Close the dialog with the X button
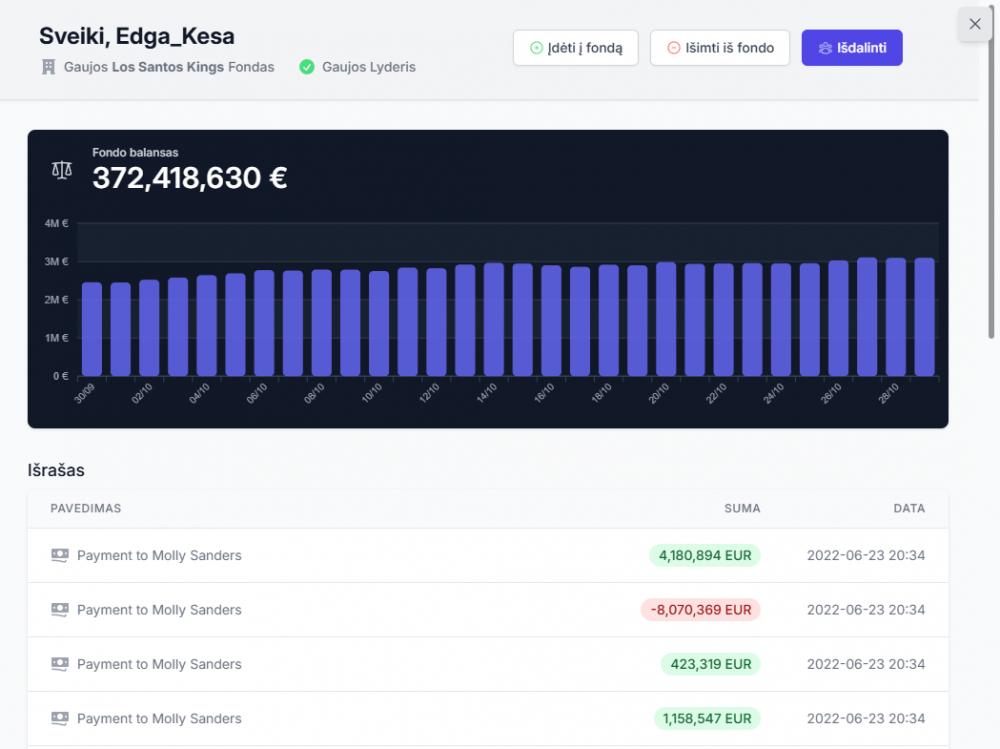The image size is (1000, 749). 974,24
